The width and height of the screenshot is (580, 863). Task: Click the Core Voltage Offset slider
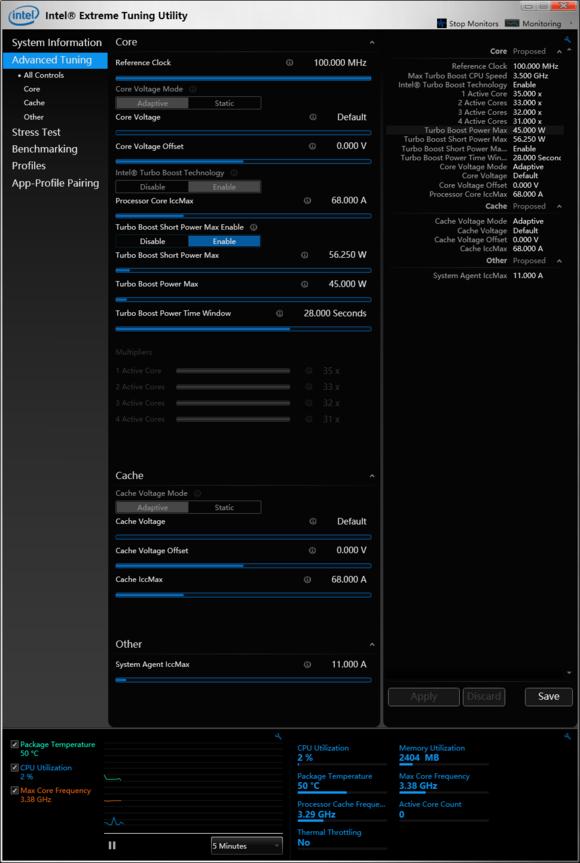pos(243,162)
